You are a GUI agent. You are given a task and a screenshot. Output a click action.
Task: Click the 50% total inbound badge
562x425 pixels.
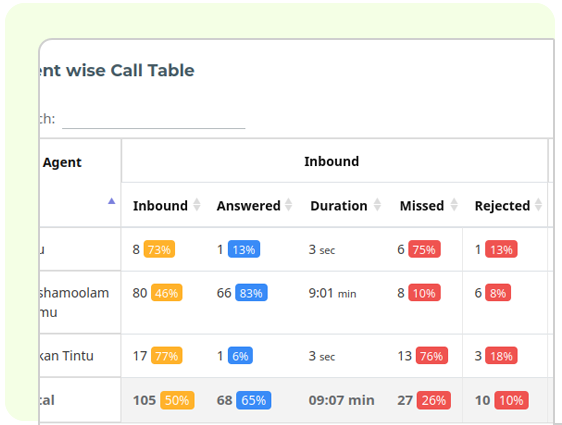pos(177,400)
